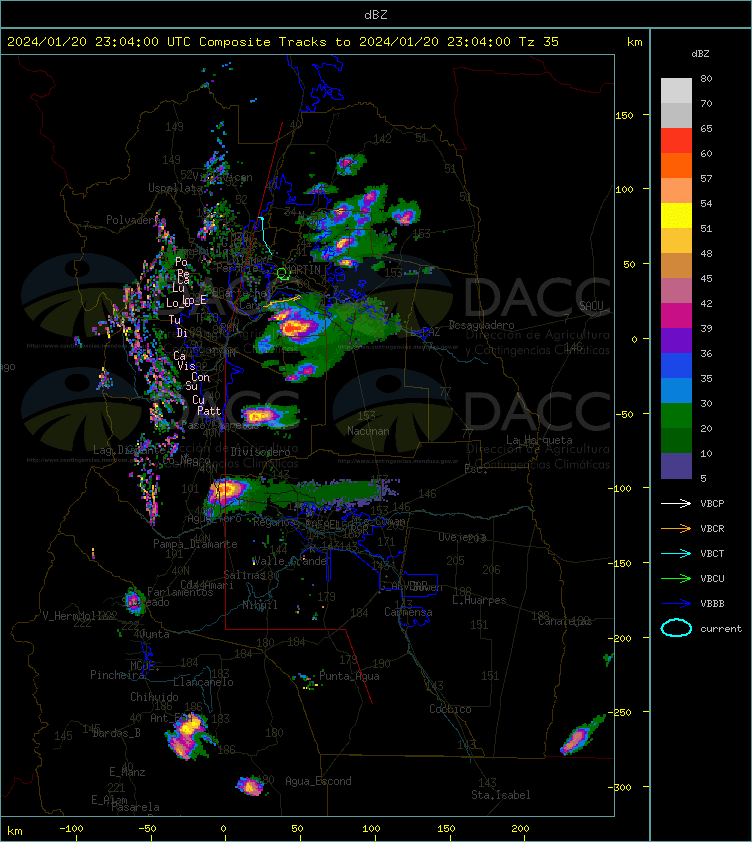752x842 pixels.
Task: Click the 'current' legend label
Action: click(x=721, y=629)
